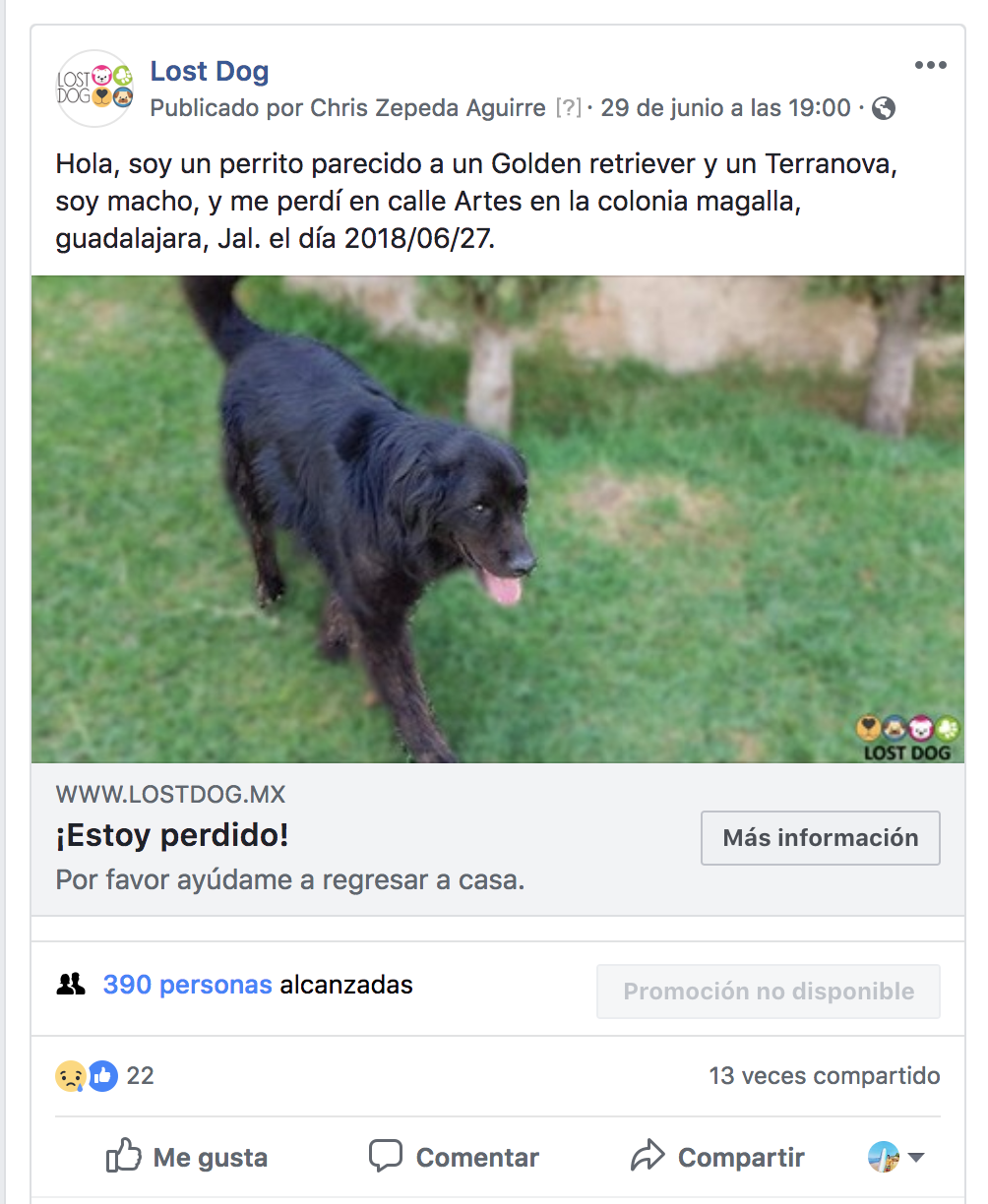
Task: Click the ¡Estoy perdido! link headline
Action: (172, 836)
